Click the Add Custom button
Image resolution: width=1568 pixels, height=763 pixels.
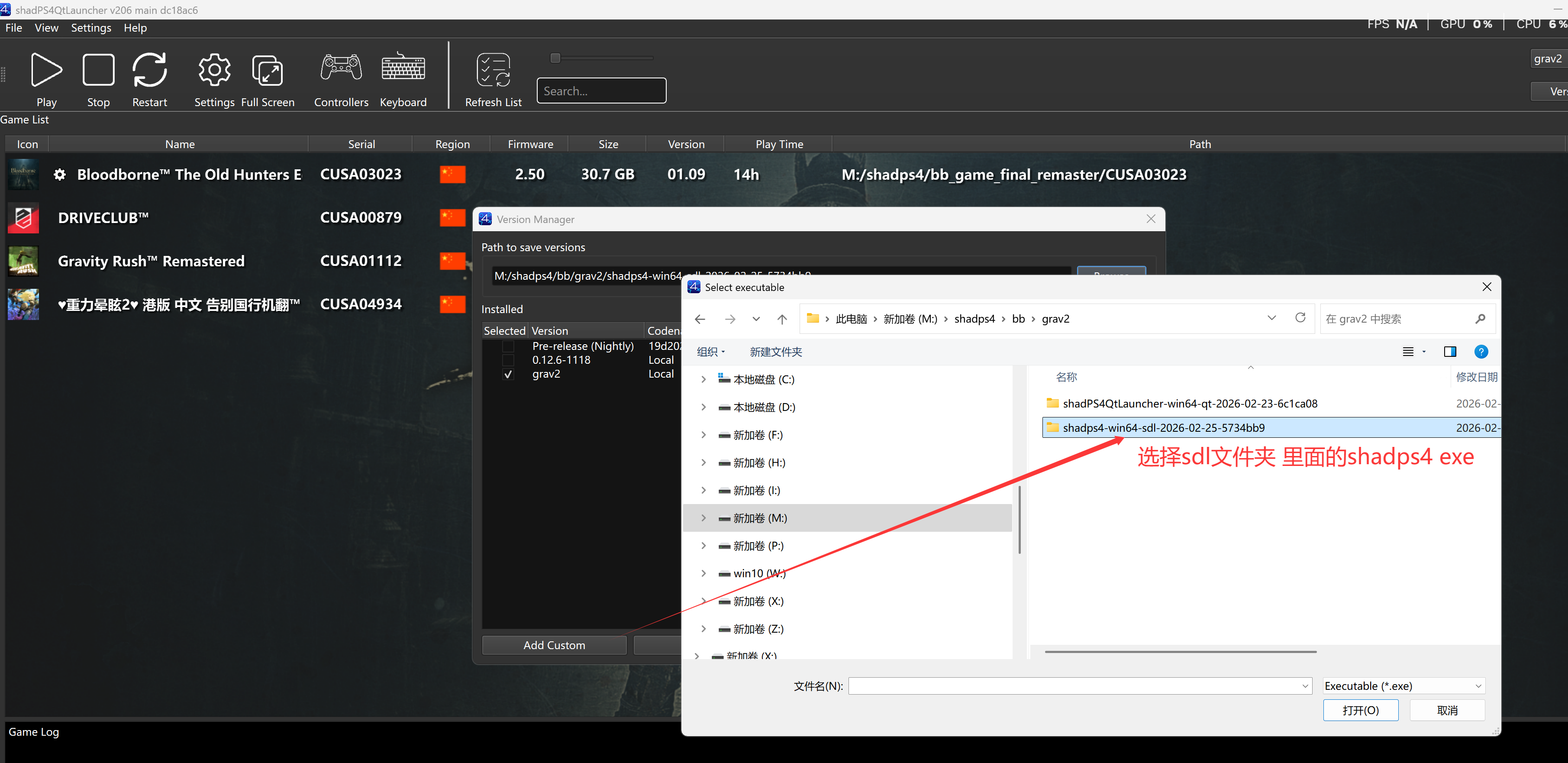point(554,645)
